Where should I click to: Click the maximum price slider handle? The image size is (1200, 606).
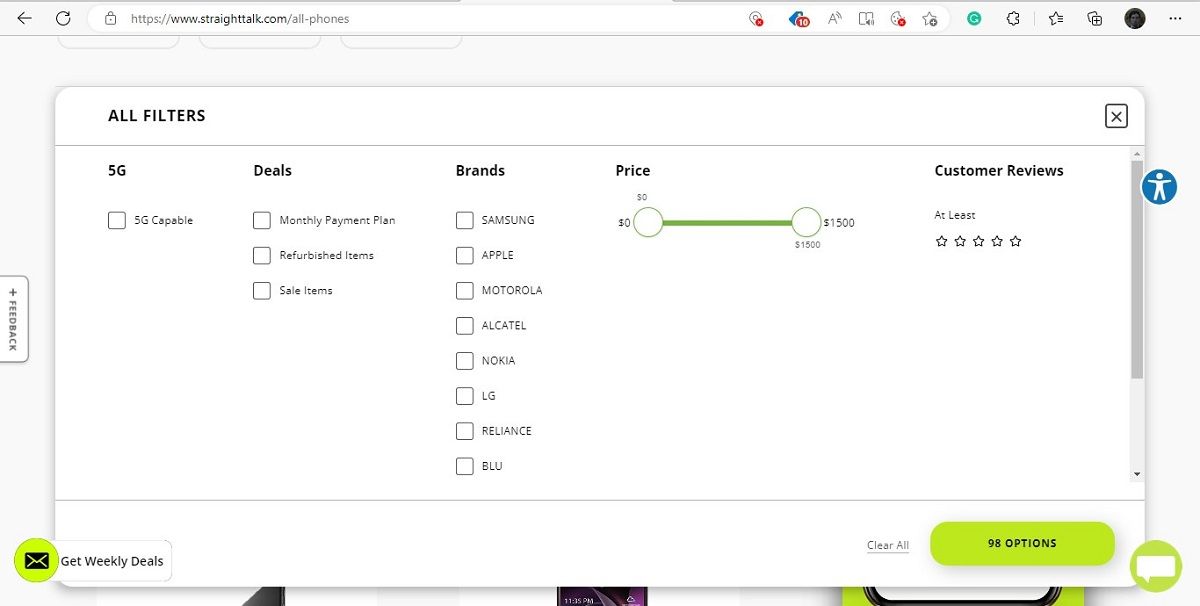[x=806, y=222]
